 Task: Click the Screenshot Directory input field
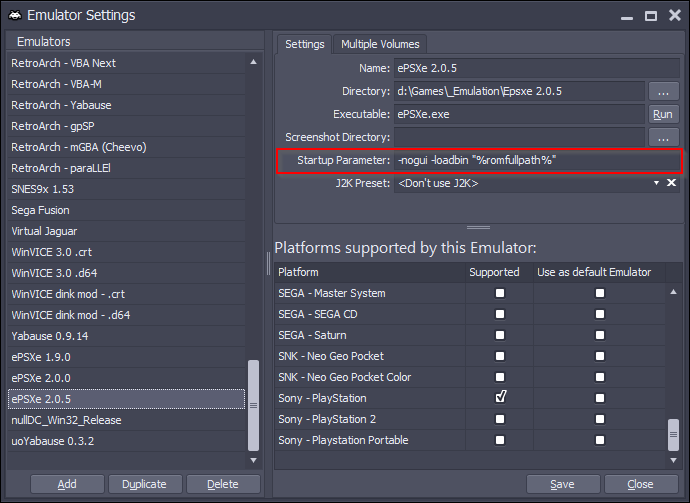point(520,137)
